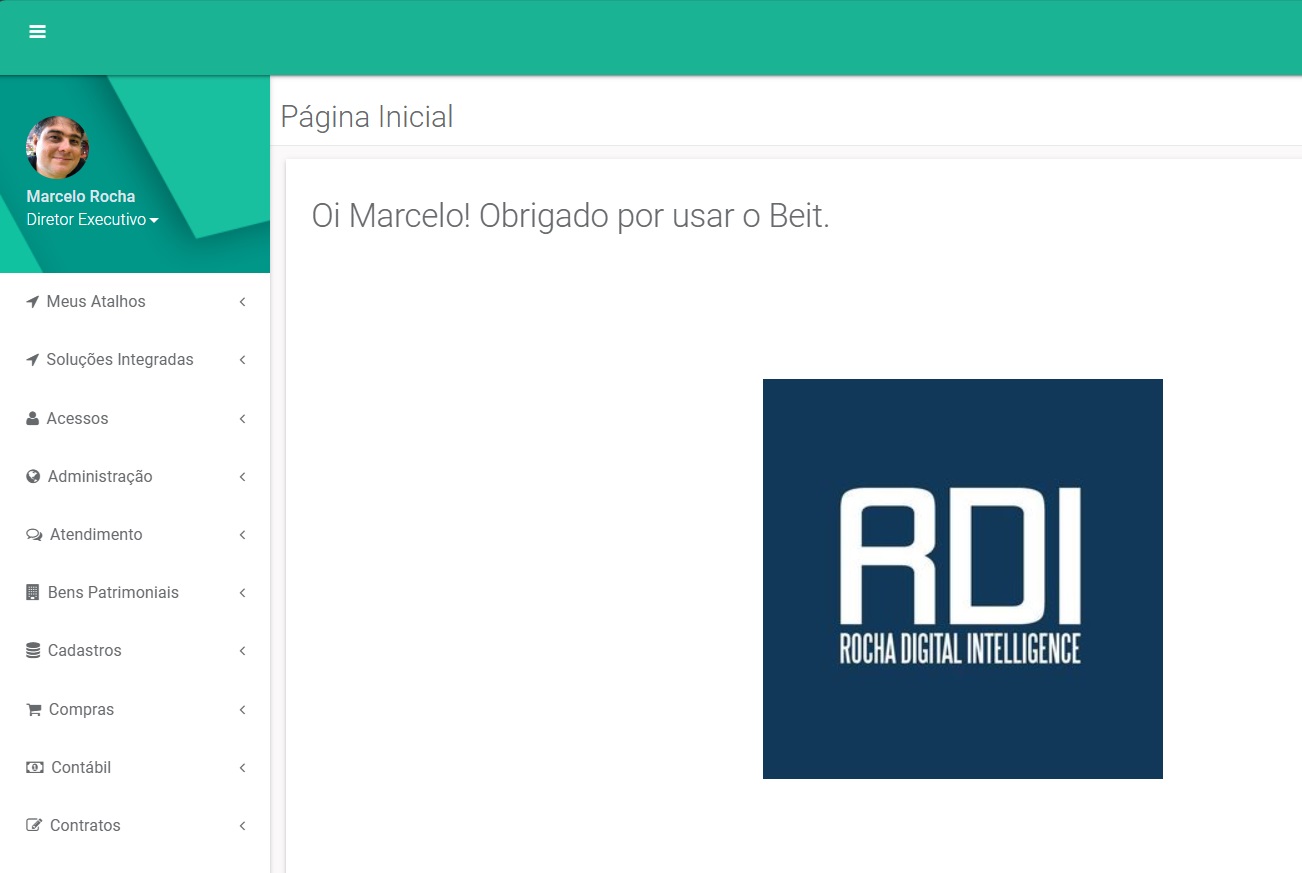This screenshot has width=1302, height=873.
Task: Click the Meus Atalhos arrow icon
Action: (x=32, y=302)
